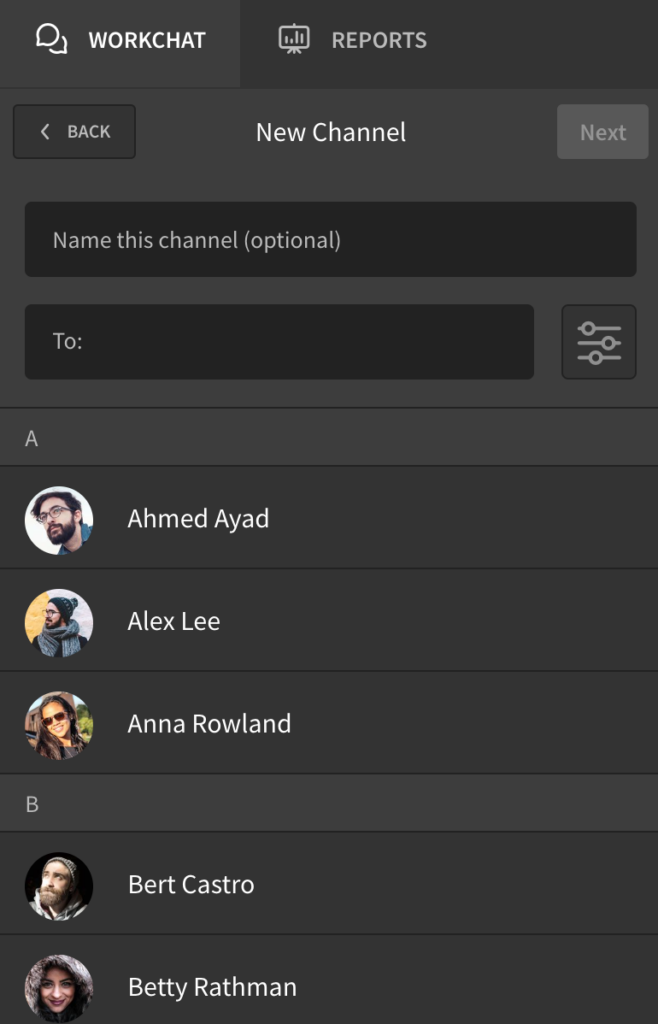Click the channel name input field
The height and width of the screenshot is (1024, 658).
pyautogui.click(x=329, y=239)
